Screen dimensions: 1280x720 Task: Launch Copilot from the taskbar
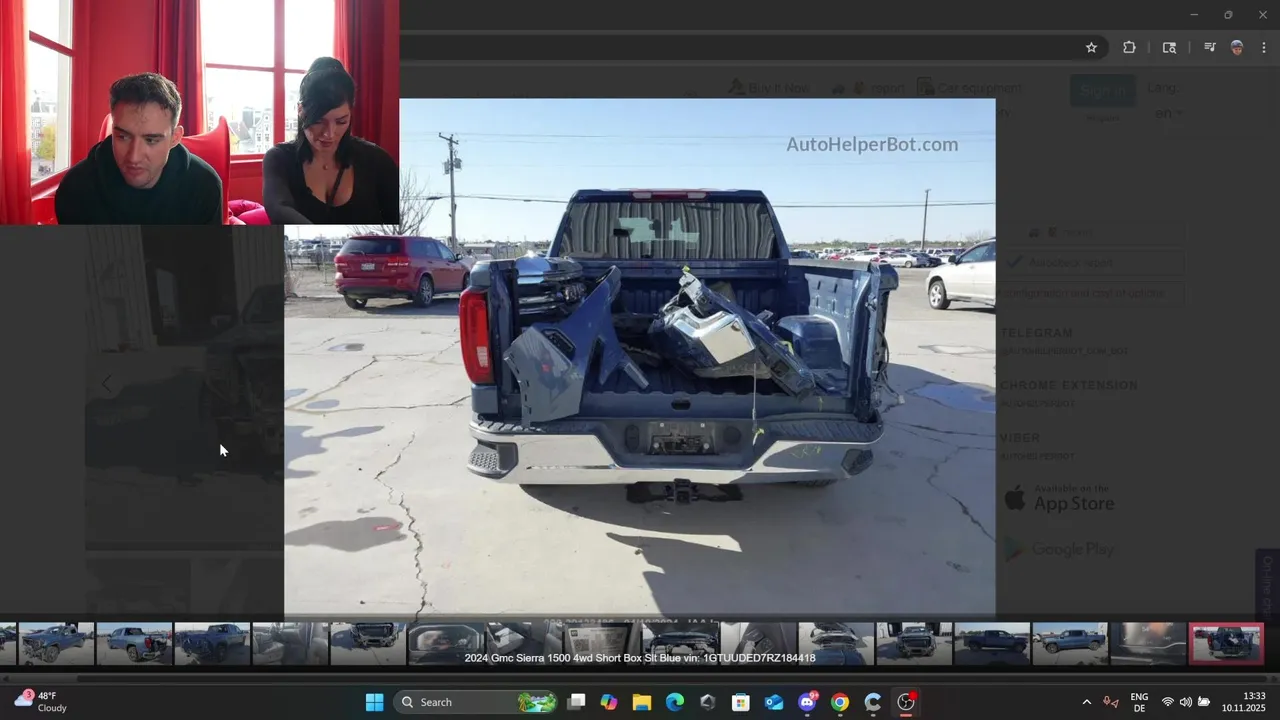608,702
